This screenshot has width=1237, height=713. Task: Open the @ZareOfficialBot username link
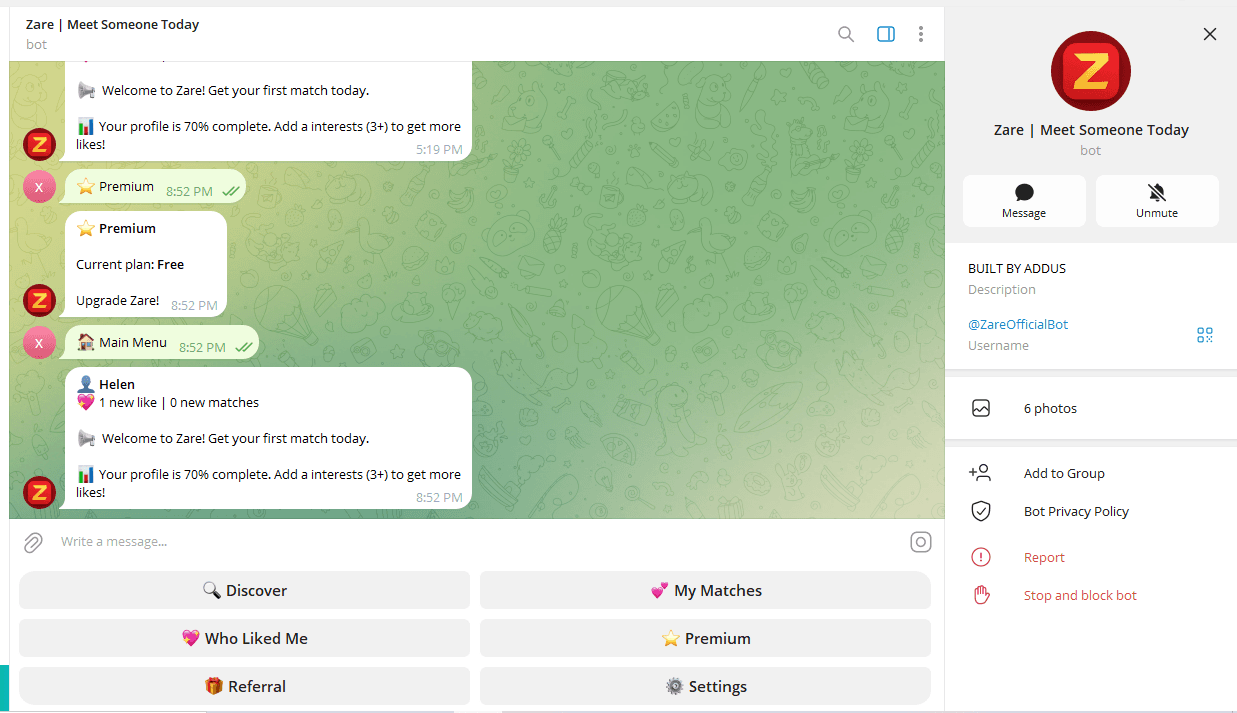(1018, 324)
